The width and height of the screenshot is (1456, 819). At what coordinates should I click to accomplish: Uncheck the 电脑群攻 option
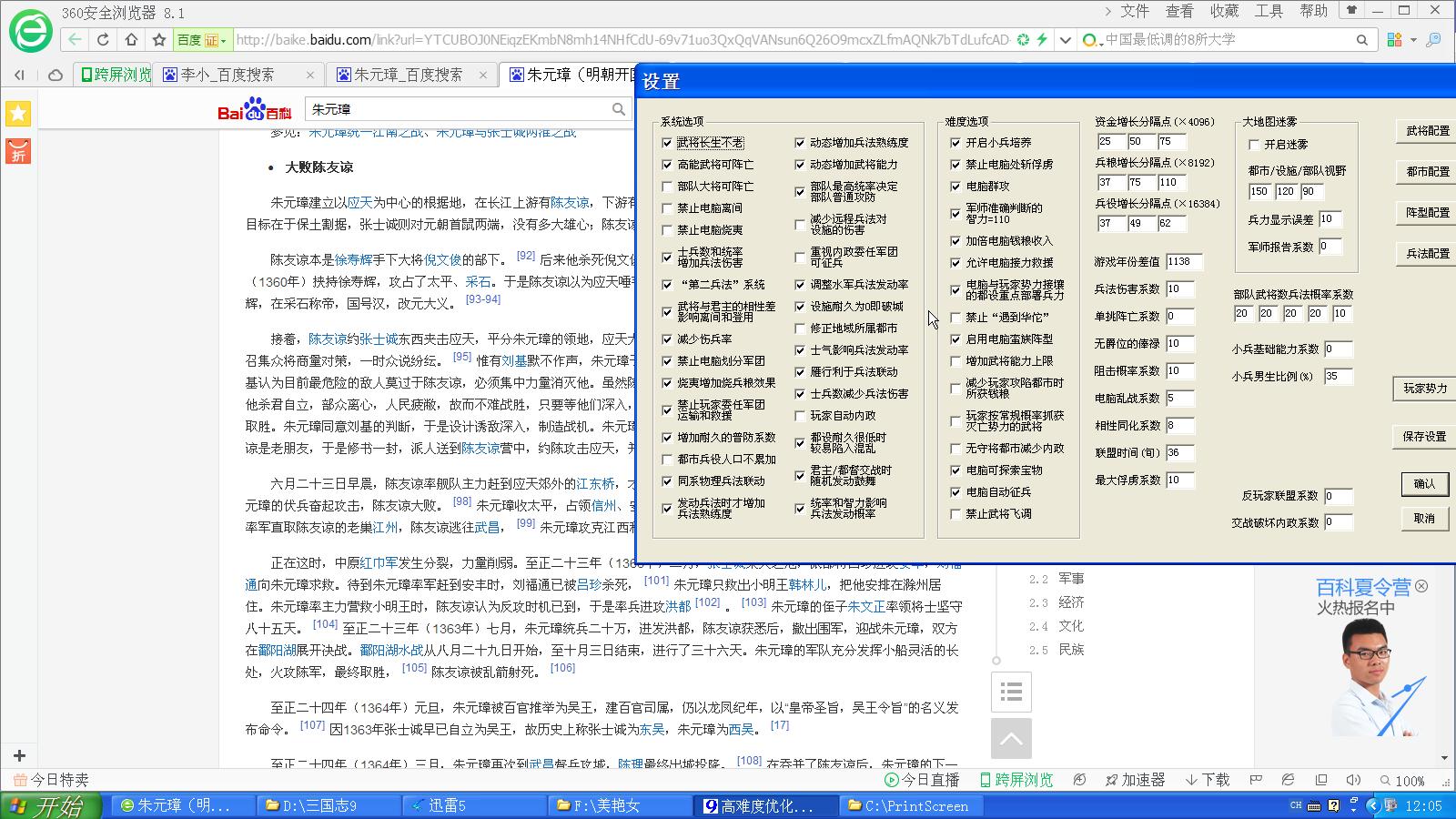pyautogui.click(x=955, y=187)
